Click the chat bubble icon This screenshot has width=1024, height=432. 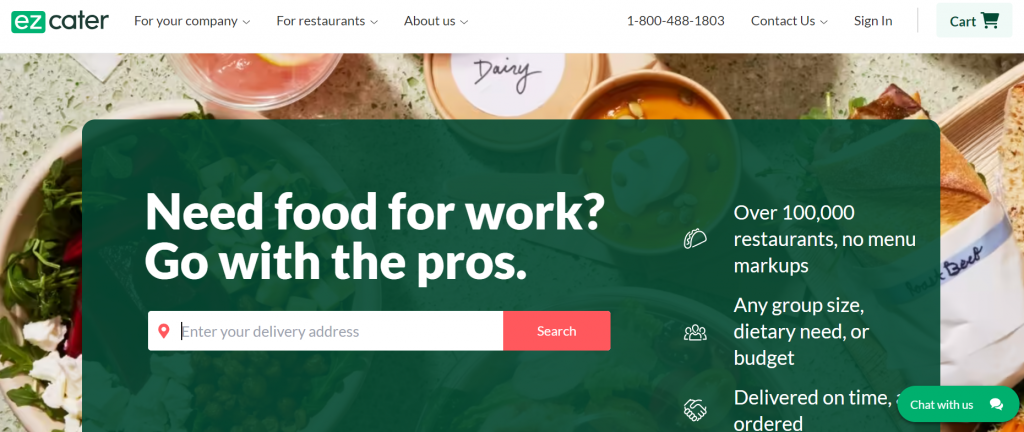click(996, 404)
